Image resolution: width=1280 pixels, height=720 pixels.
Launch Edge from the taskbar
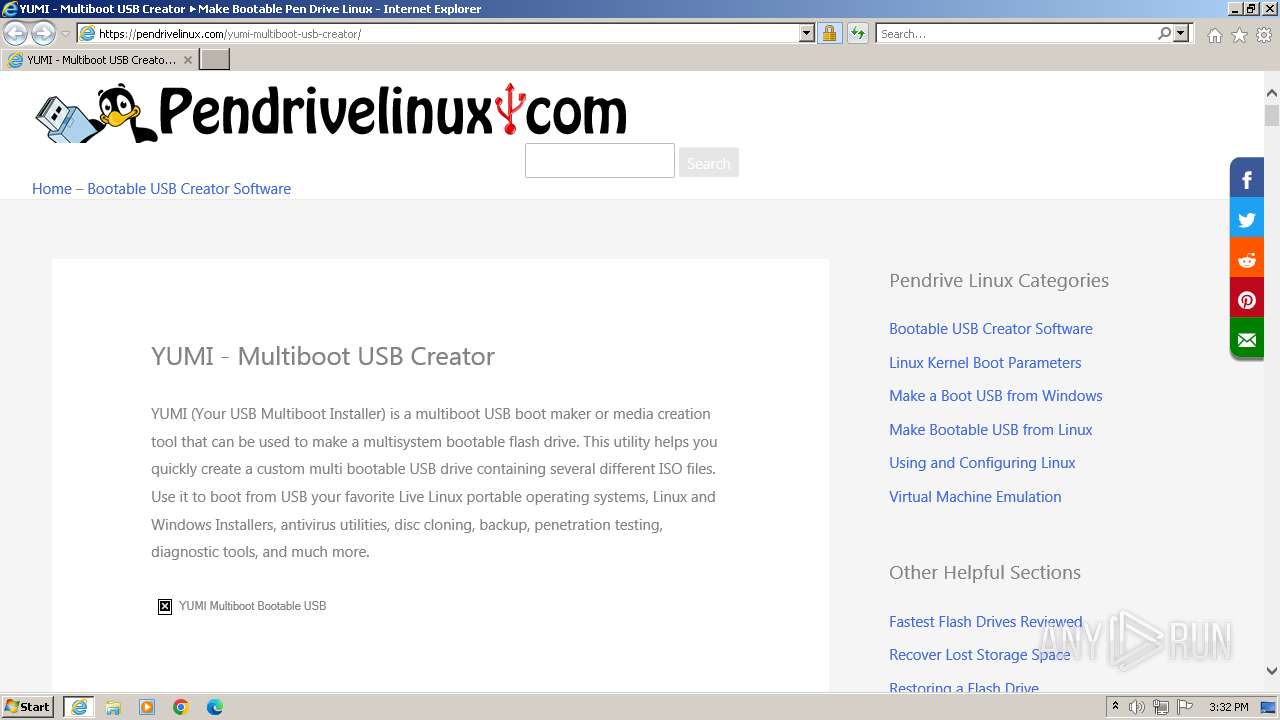pyautogui.click(x=215, y=707)
